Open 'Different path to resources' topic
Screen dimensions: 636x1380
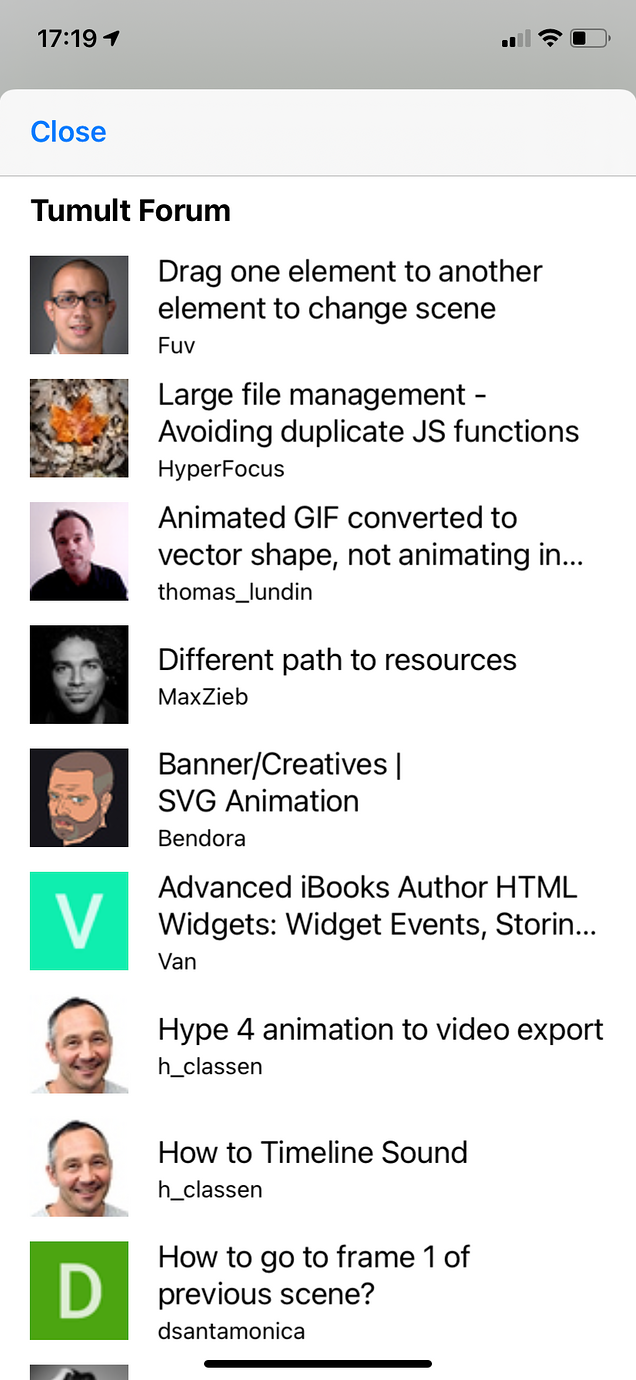(337, 660)
